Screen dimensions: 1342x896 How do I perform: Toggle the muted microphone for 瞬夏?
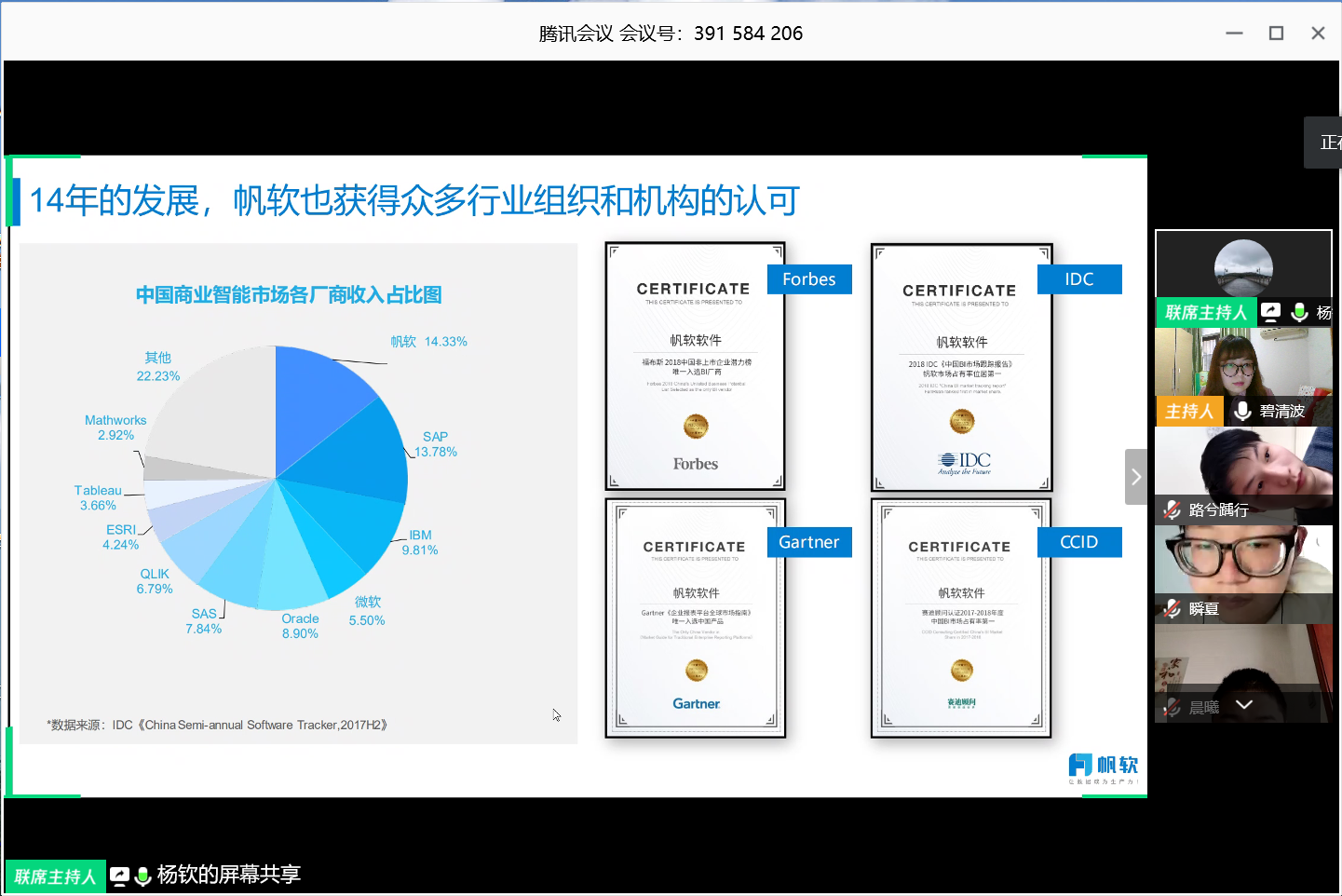pos(1172,609)
